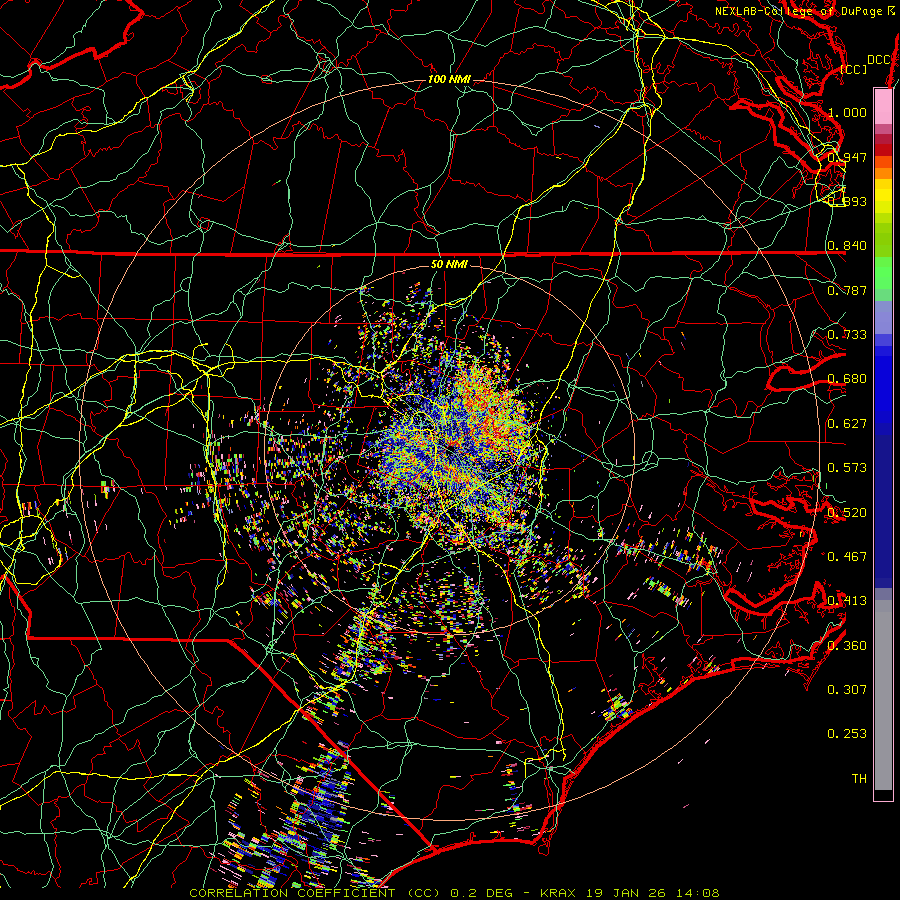The height and width of the screenshot is (900, 900).
Task: Click the 0.680 scale value
Action: pos(847,379)
